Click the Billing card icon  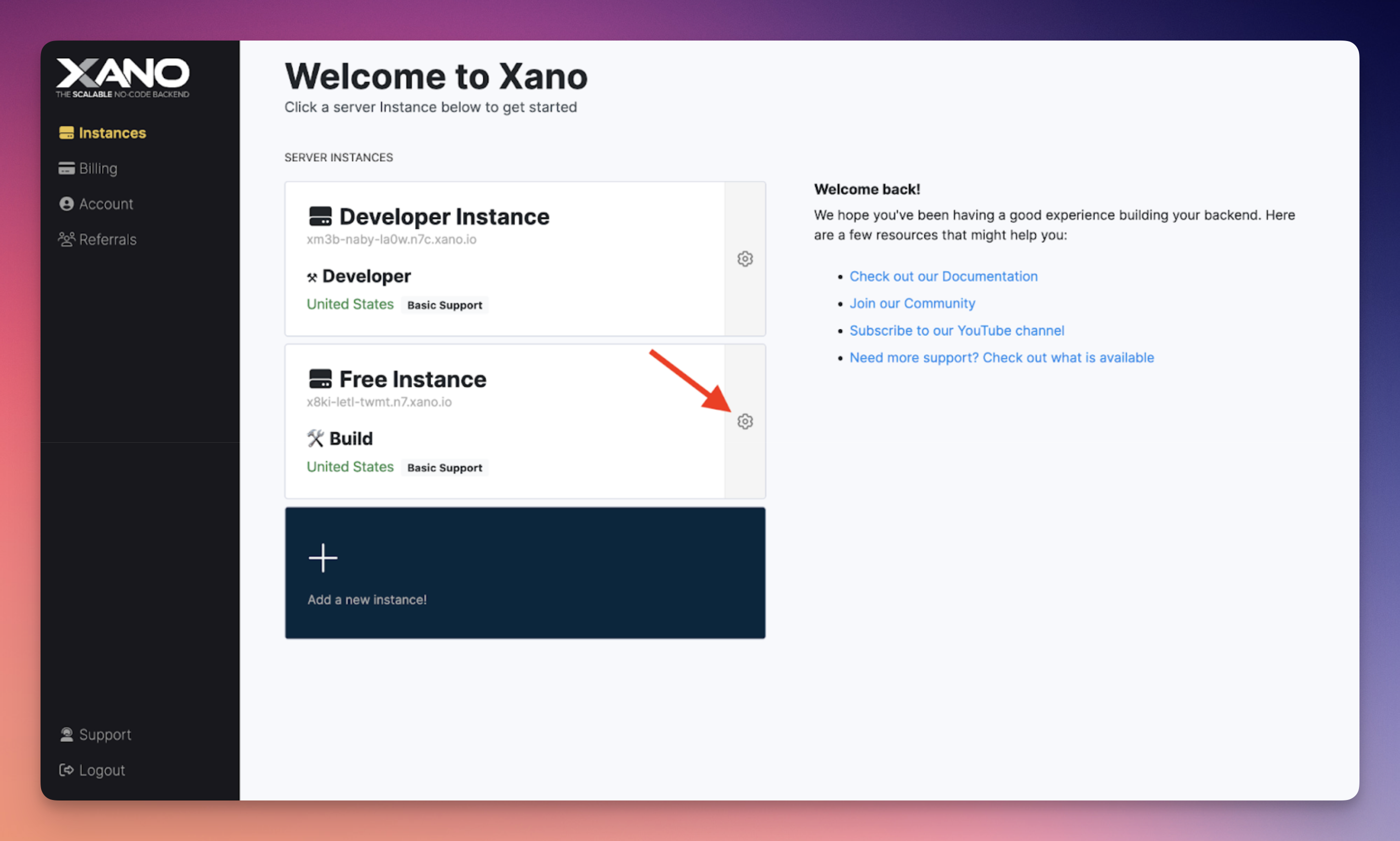click(x=66, y=168)
